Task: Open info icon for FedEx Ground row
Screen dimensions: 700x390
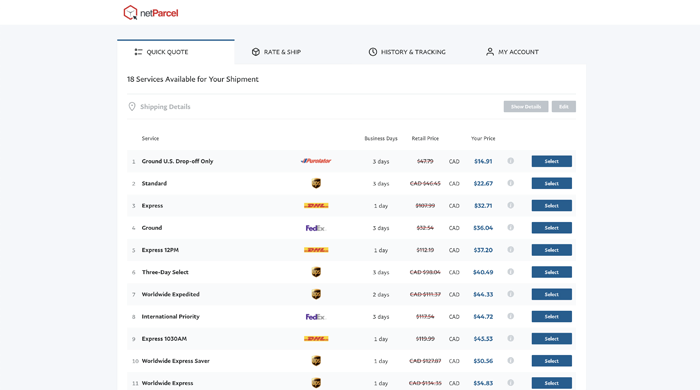Action: pos(511,228)
